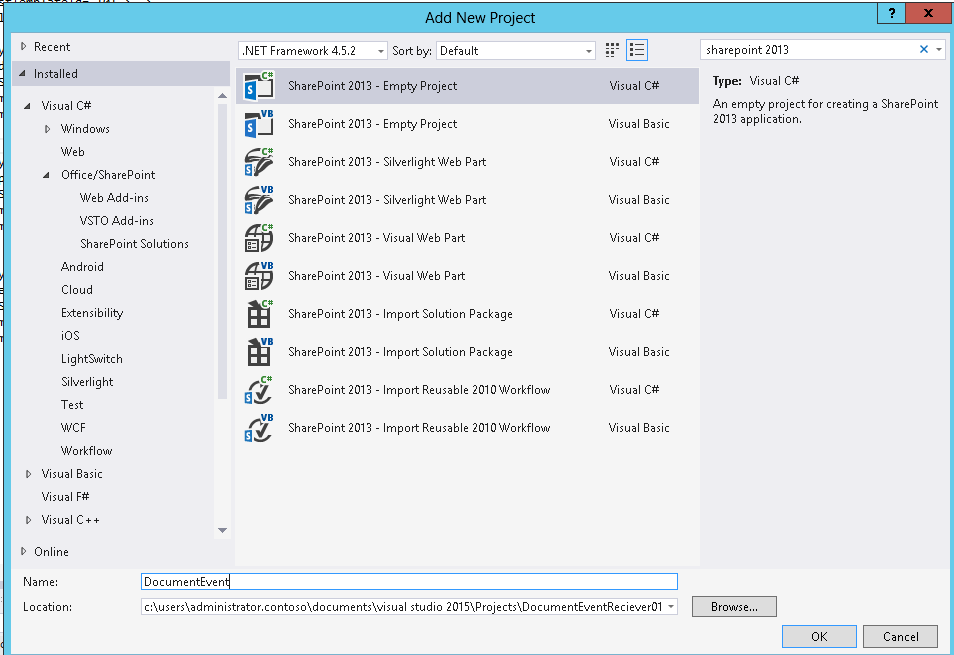Select C# SharePoint 2013 - Visual Web Part
This screenshot has height=655, width=954.
tap(467, 238)
